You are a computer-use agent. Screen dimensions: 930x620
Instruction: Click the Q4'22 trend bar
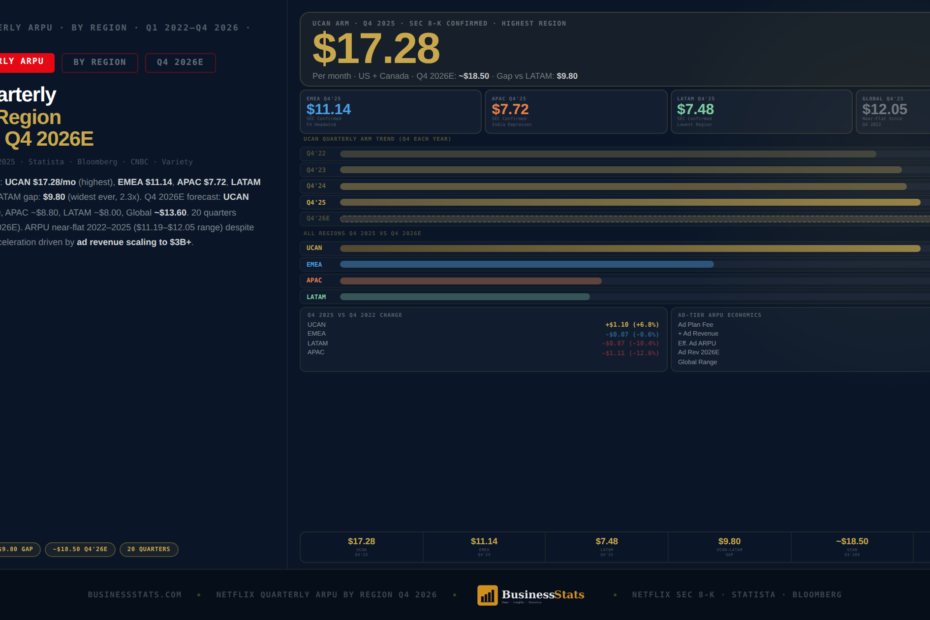point(608,154)
